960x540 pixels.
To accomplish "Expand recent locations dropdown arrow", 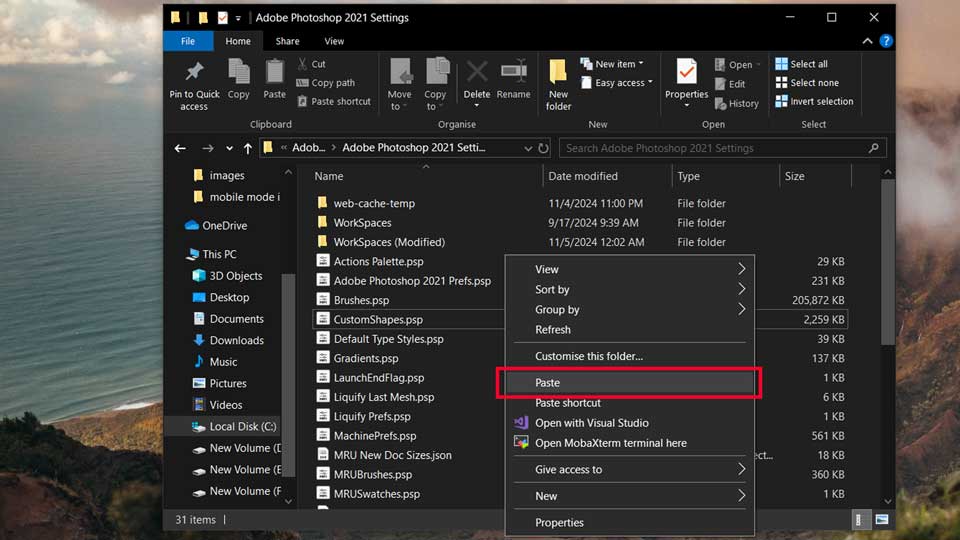I will pos(229,148).
